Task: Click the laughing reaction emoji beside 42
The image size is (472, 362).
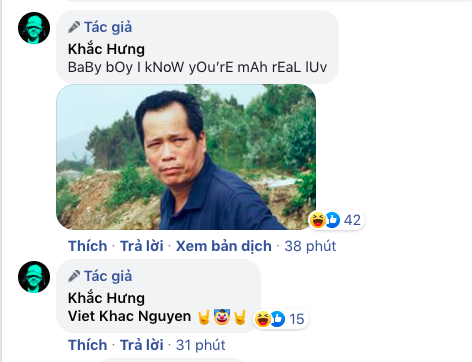Action: click(317, 220)
